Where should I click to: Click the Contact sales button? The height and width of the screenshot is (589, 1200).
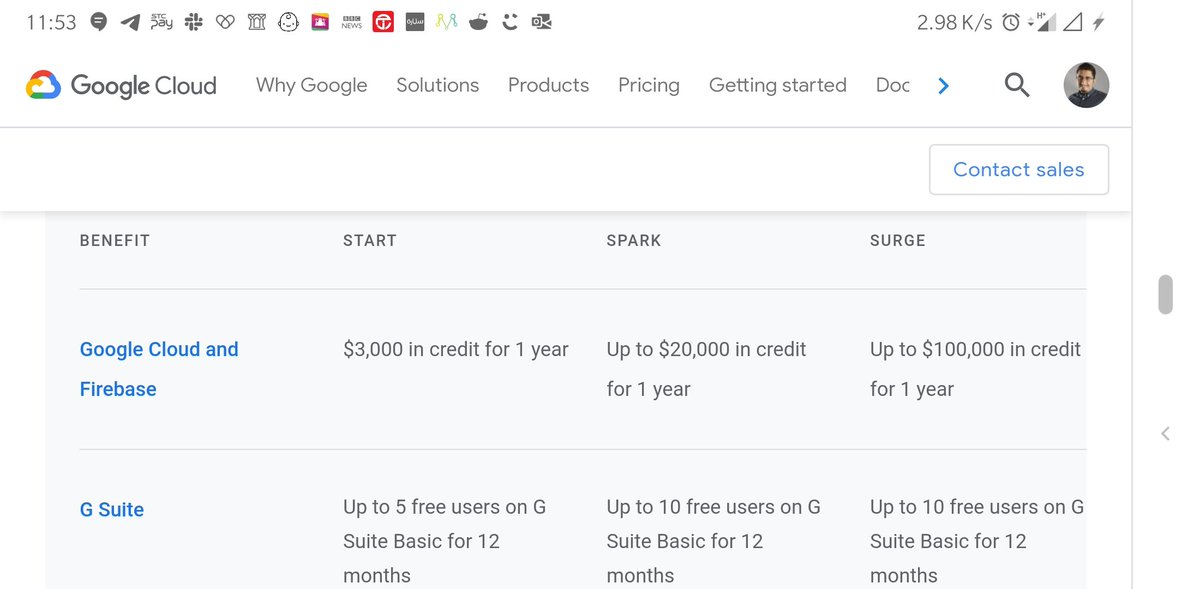click(1019, 169)
